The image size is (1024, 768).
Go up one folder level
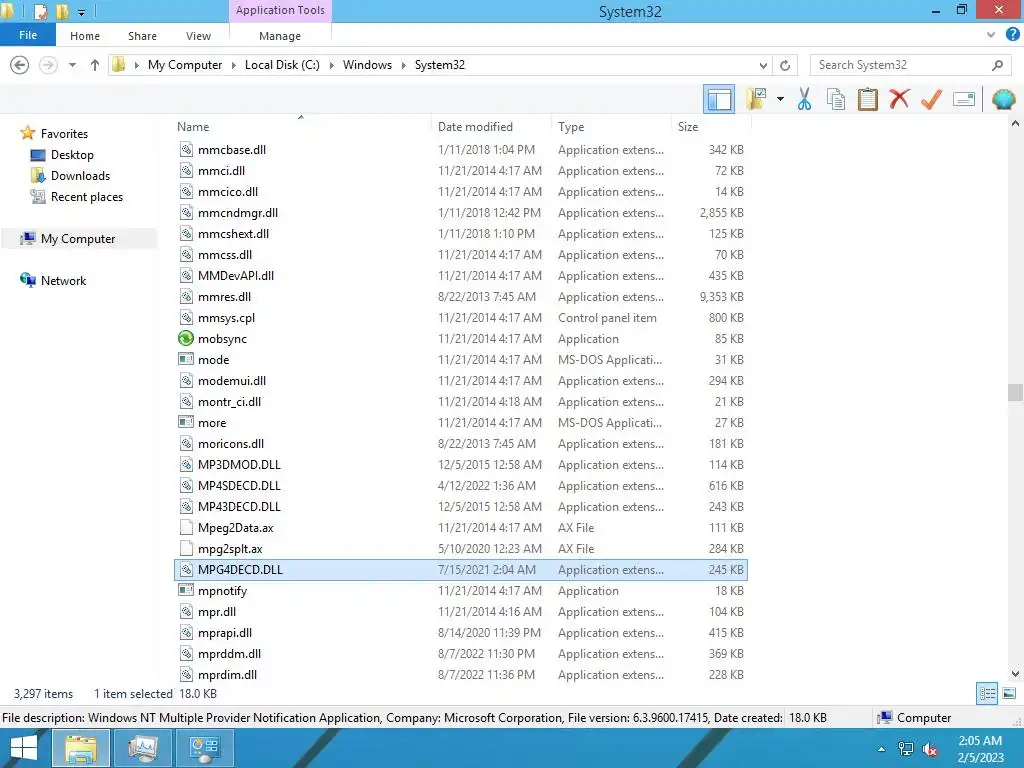point(95,65)
